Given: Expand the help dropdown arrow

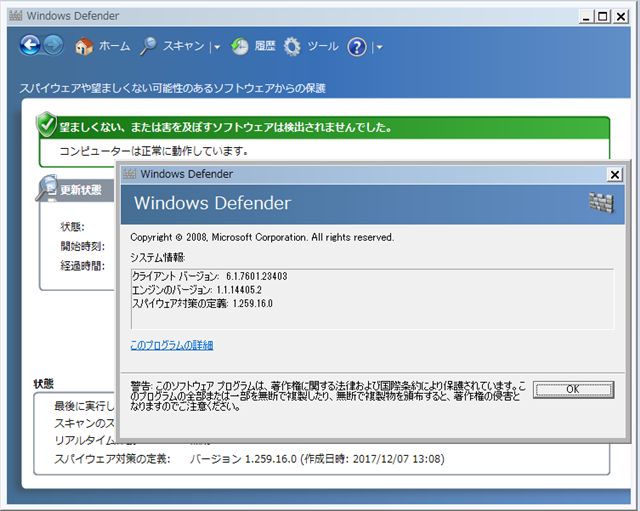Looking at the screenshot, I should (x=380, y=47).
